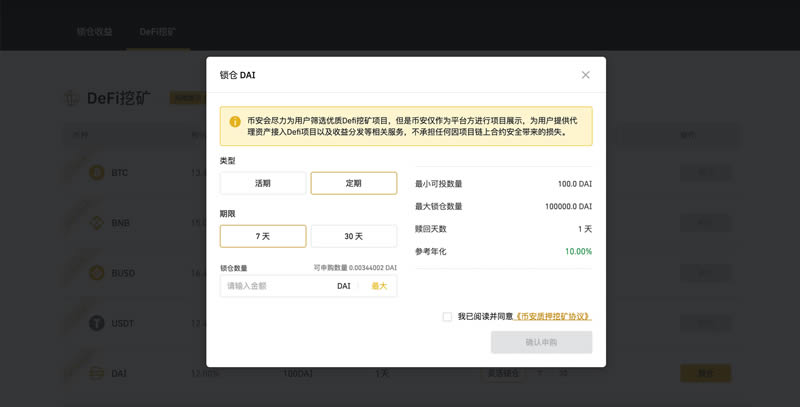Click 最大 to fill the maximum amount
The image size is (800, 407).
(379, 286)
